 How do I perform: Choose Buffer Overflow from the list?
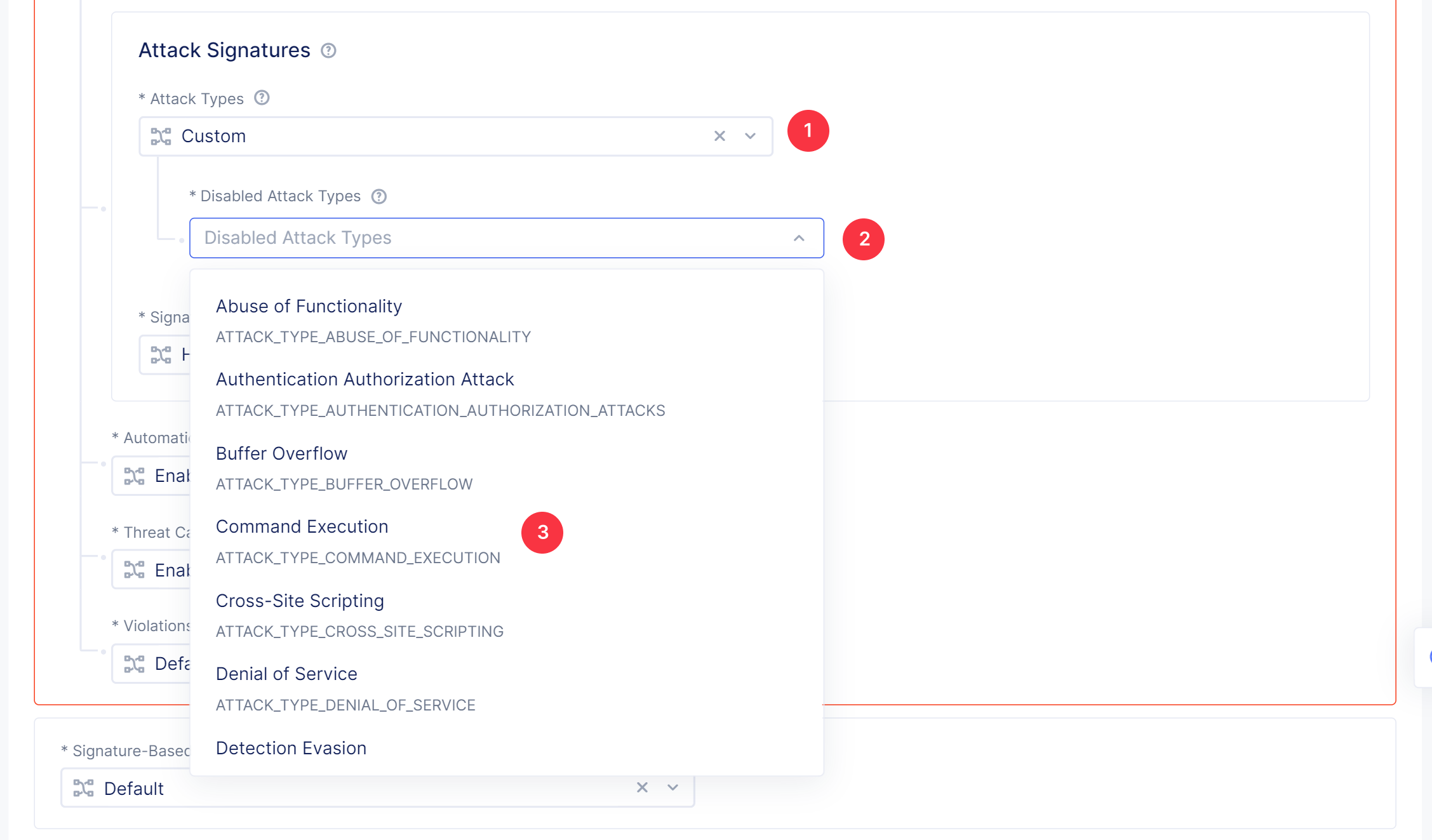click(x=281, y=453)
